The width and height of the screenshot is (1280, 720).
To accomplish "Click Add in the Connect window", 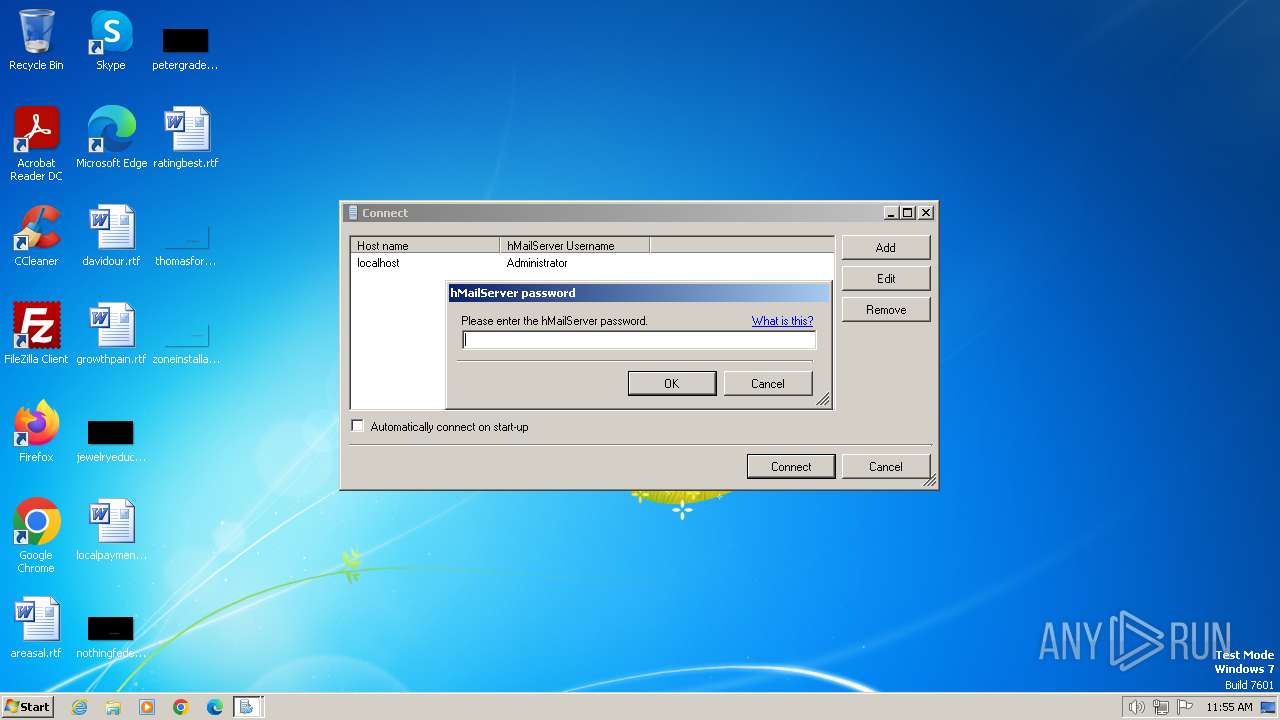I will click(886, 247).
